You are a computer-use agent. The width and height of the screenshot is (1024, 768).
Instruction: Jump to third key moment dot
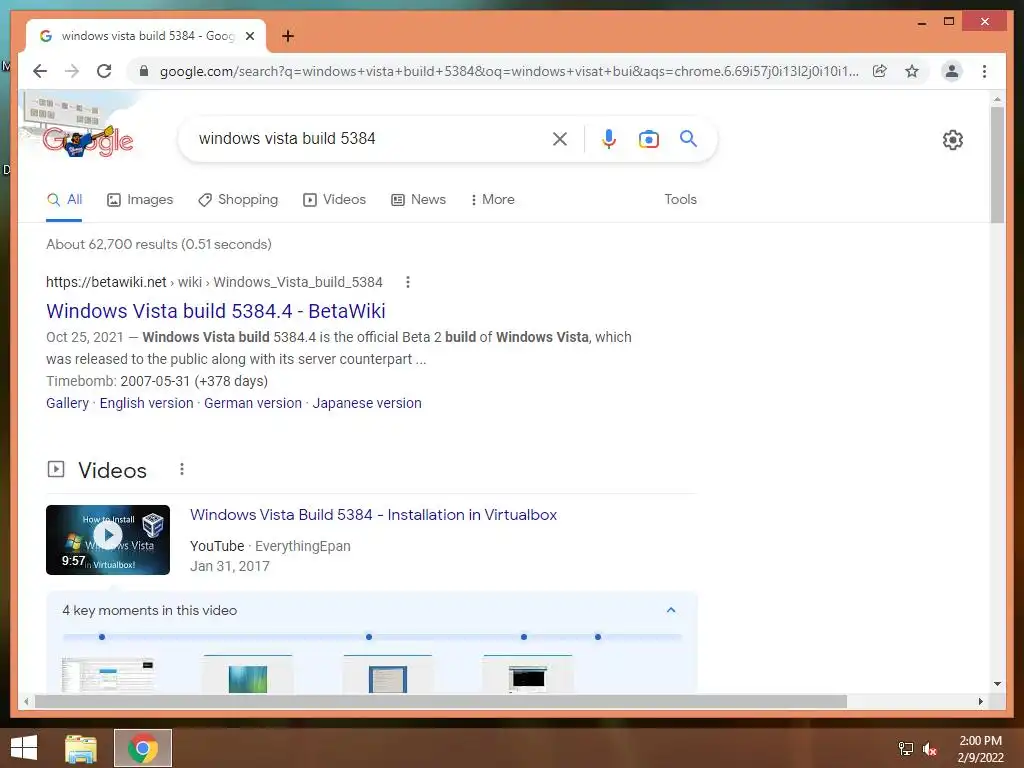[x=524, y=637]
